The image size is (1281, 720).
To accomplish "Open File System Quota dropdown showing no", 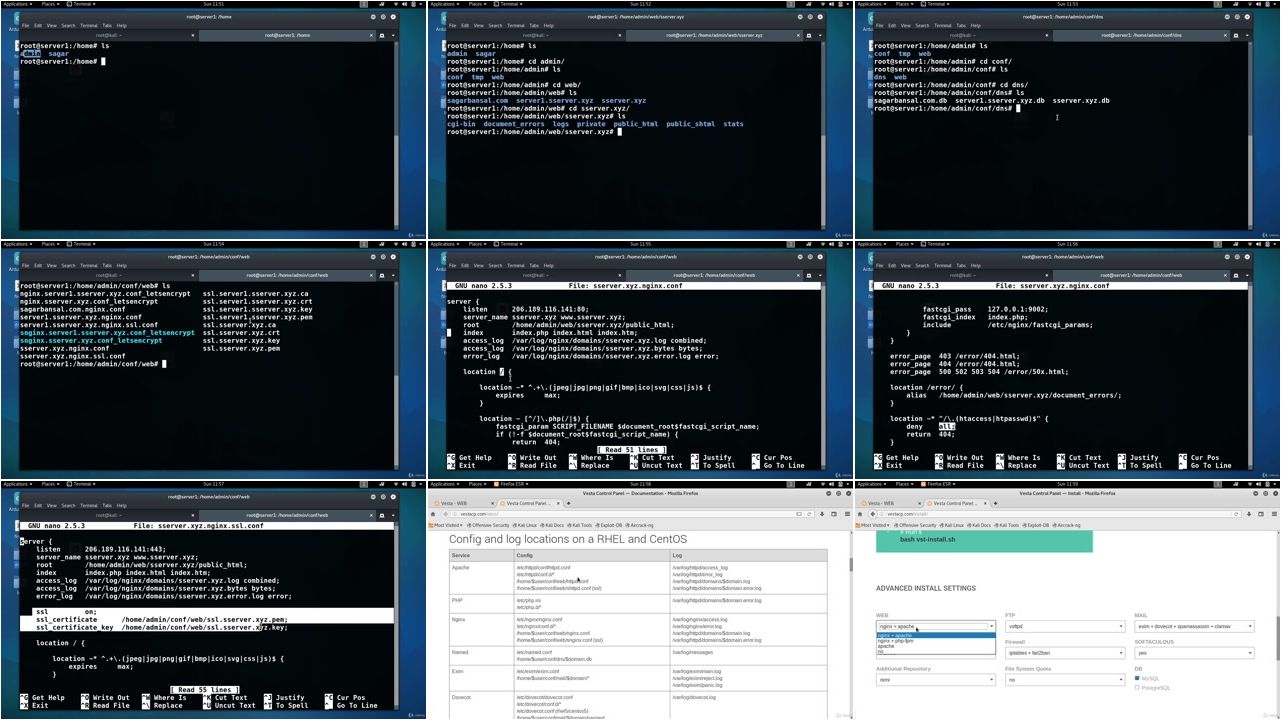I will (1065, 680).
